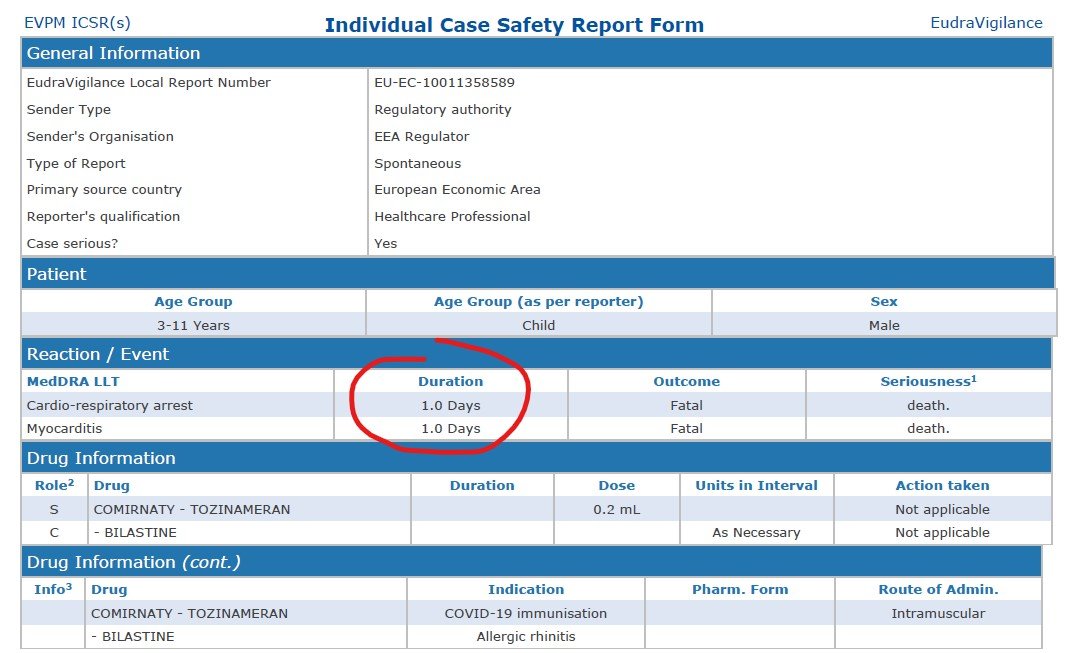Image resolution: width=1077 pixels, height=653 pixels.
Task: Click the EudraVigilance link at top right
Action: [x=986, y=22]
